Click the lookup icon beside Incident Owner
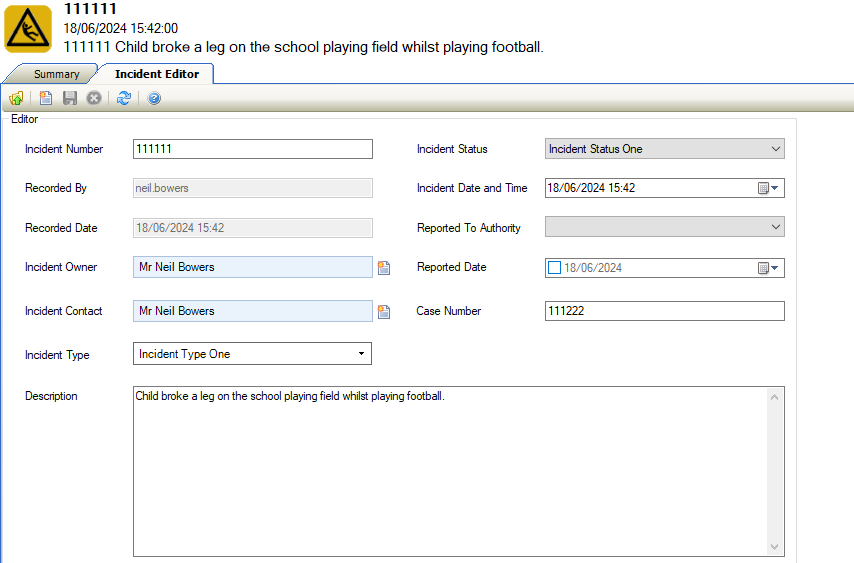854x563 pixels. [x=384, y=268]
